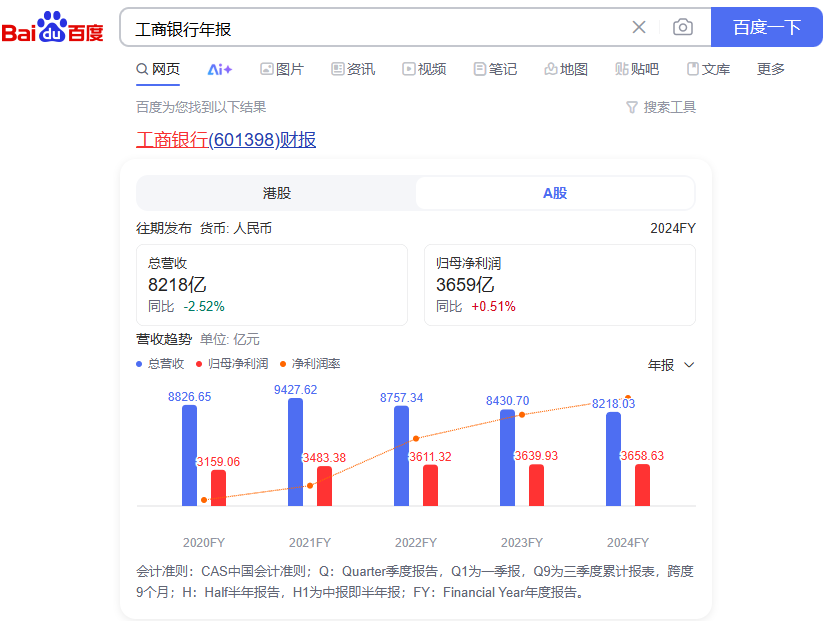Click the value label 3483.38
Screen dimensions: 827x621
pos(324,458)
